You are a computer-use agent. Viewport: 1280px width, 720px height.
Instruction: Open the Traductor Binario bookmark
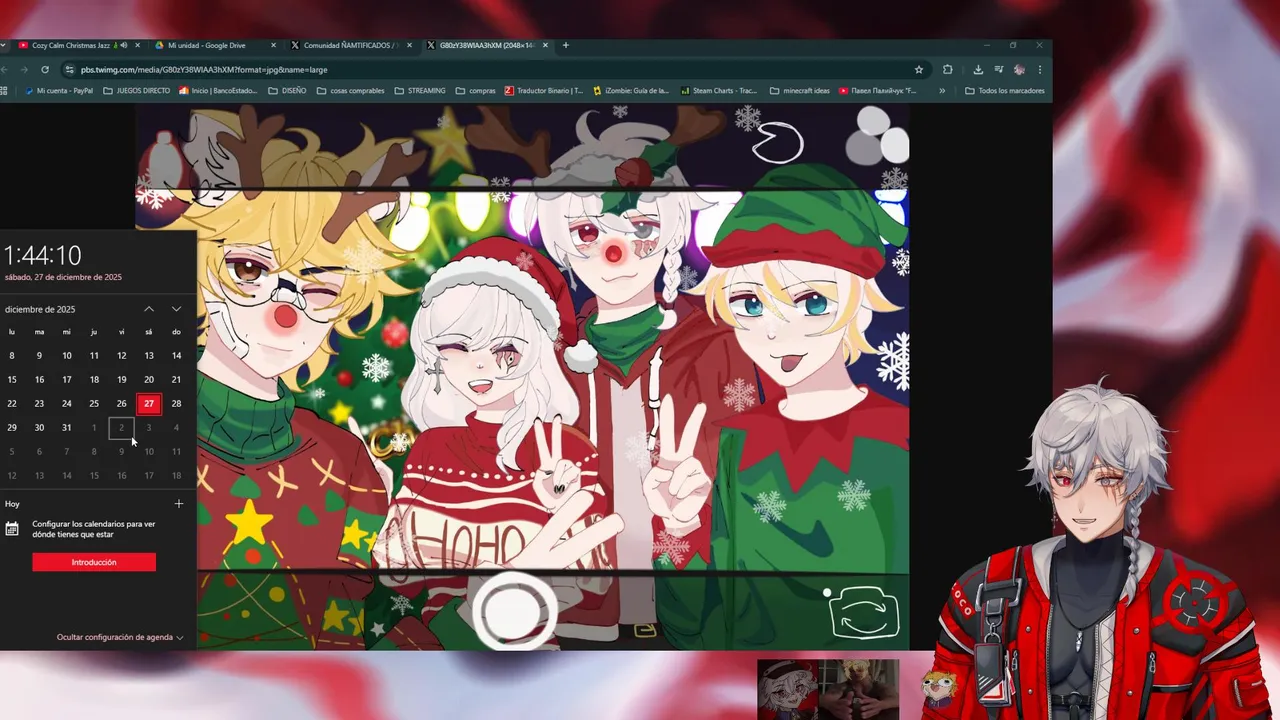pyautogui.click(x=543, y=91)
